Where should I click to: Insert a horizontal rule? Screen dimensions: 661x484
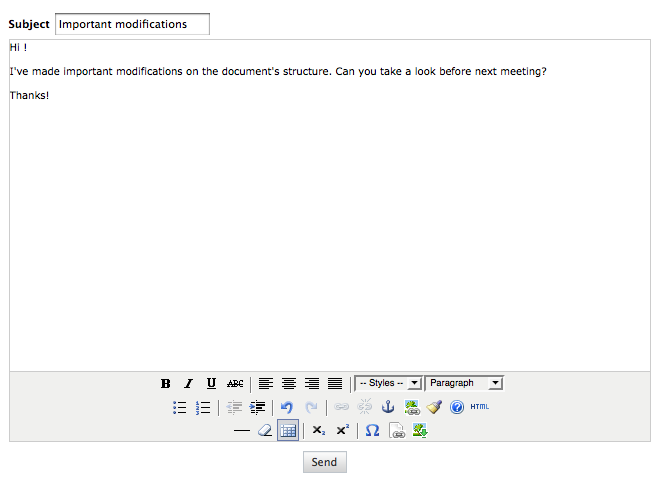(x=242, y=430)
